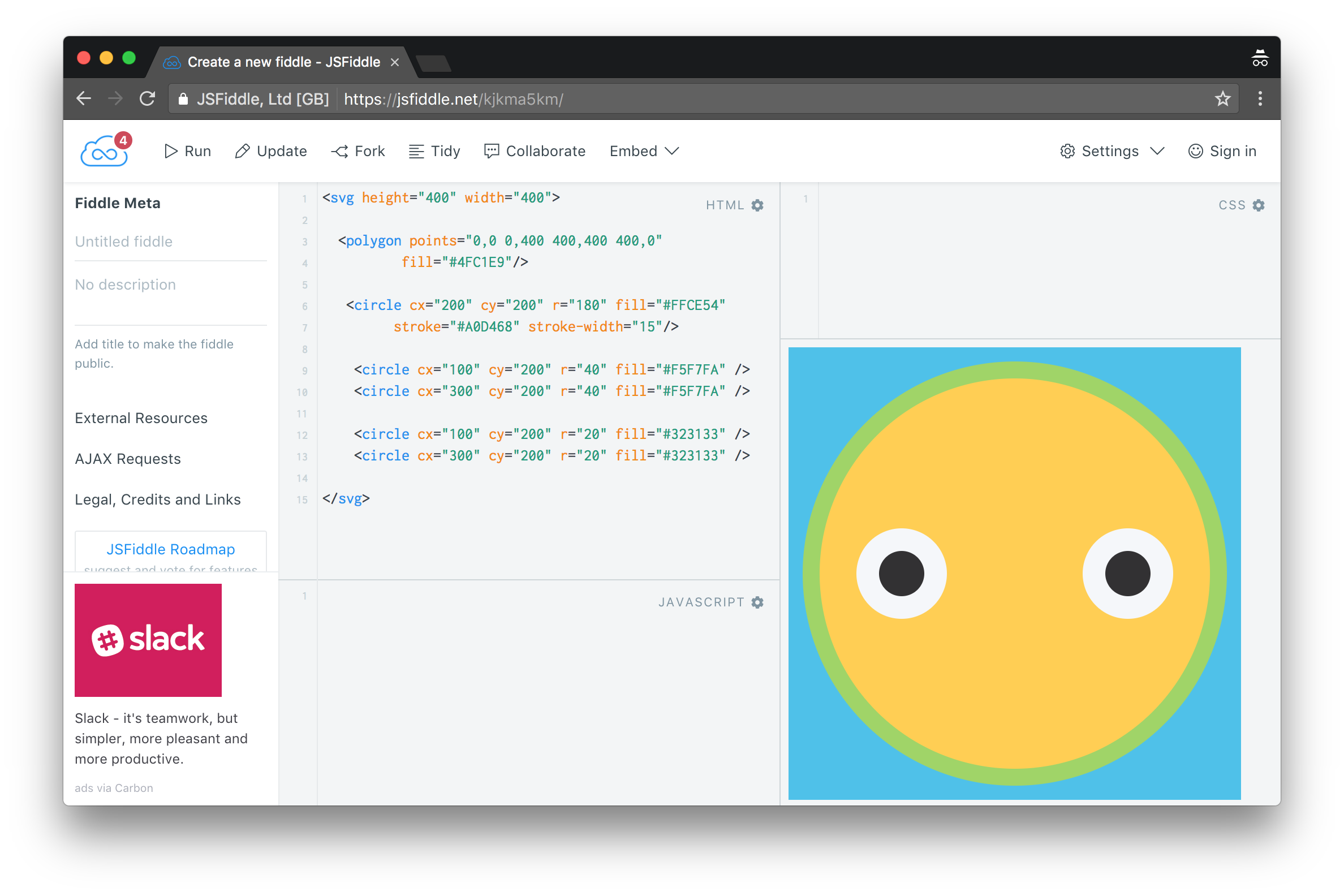1344x896 pixels.
Task: Expand External Resources section
Action: point(141,418)
